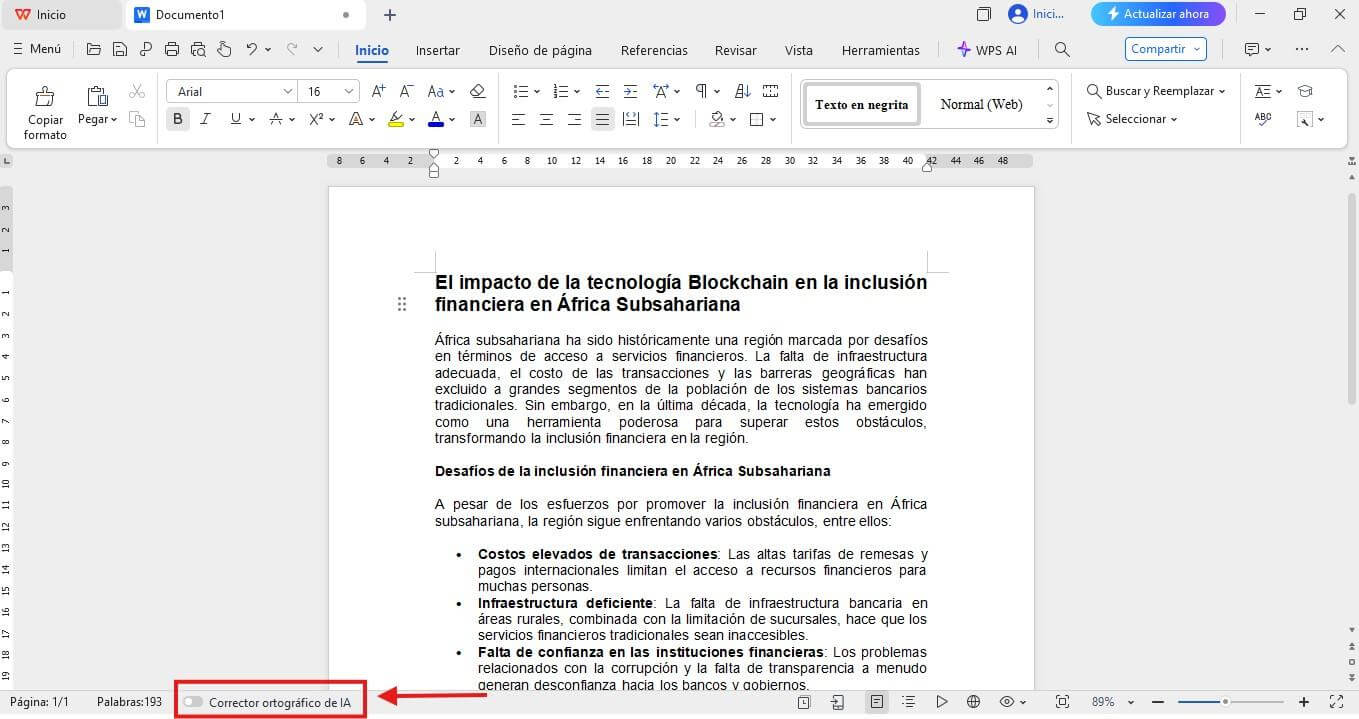Expand line spacing options

pyautogui.click(x=677, y=119)
